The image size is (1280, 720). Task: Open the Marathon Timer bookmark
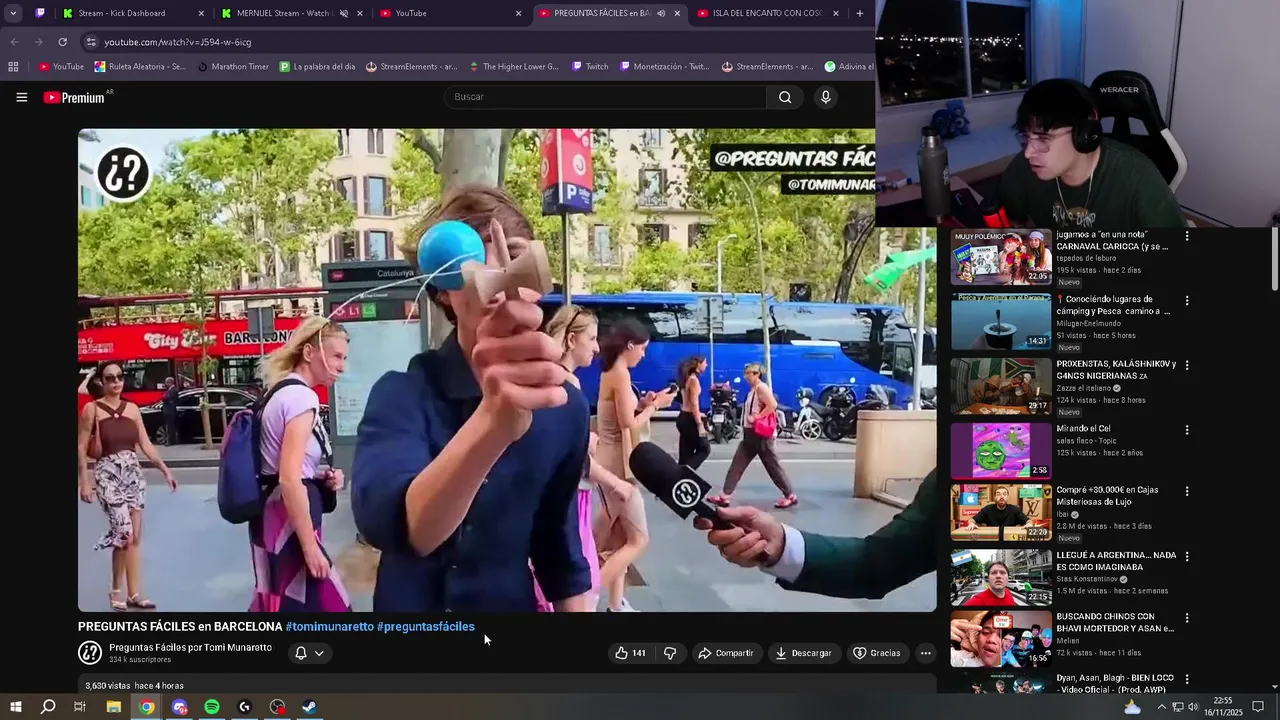233,67
